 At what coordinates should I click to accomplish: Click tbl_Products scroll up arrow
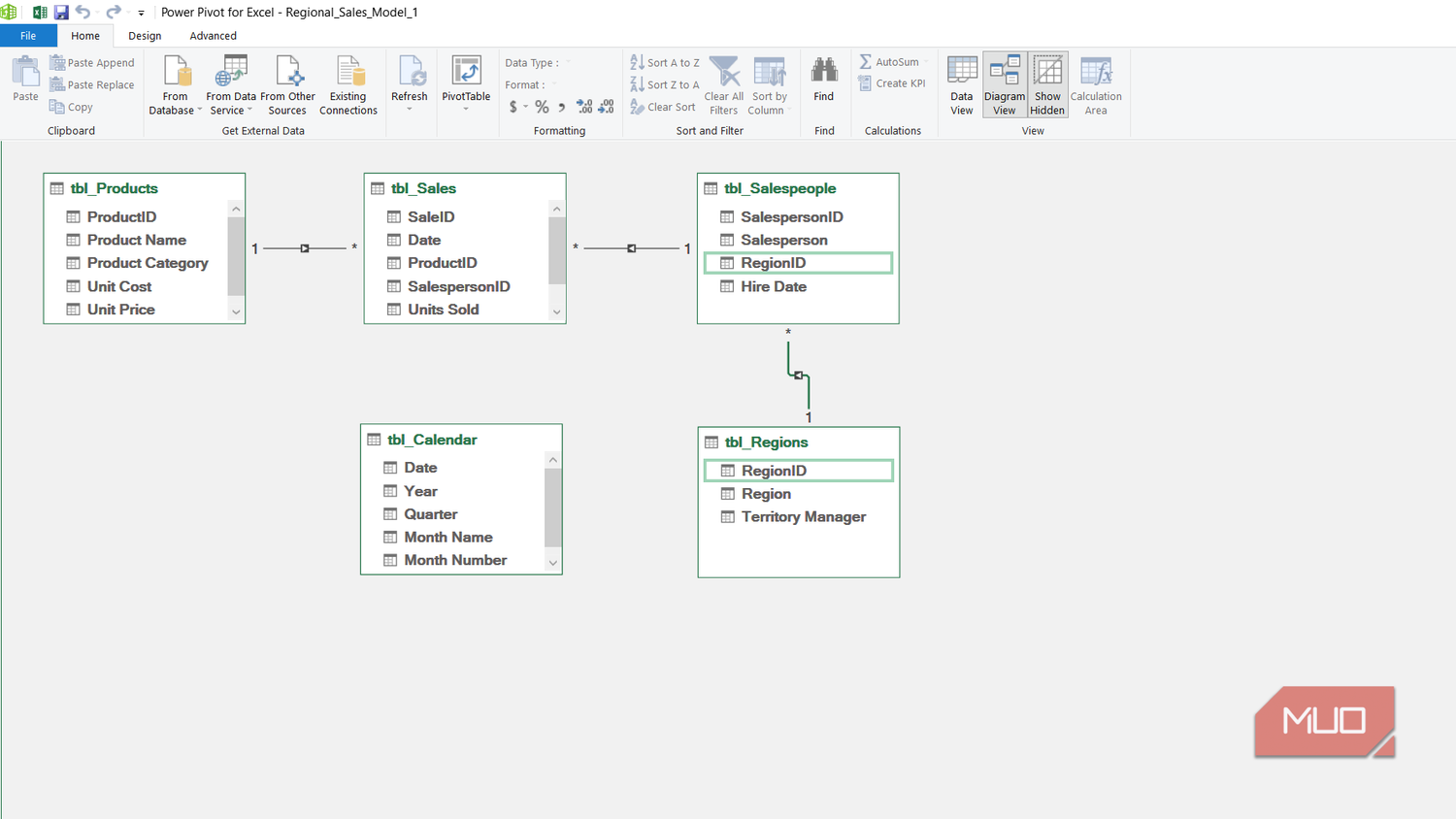coord(236,209)
